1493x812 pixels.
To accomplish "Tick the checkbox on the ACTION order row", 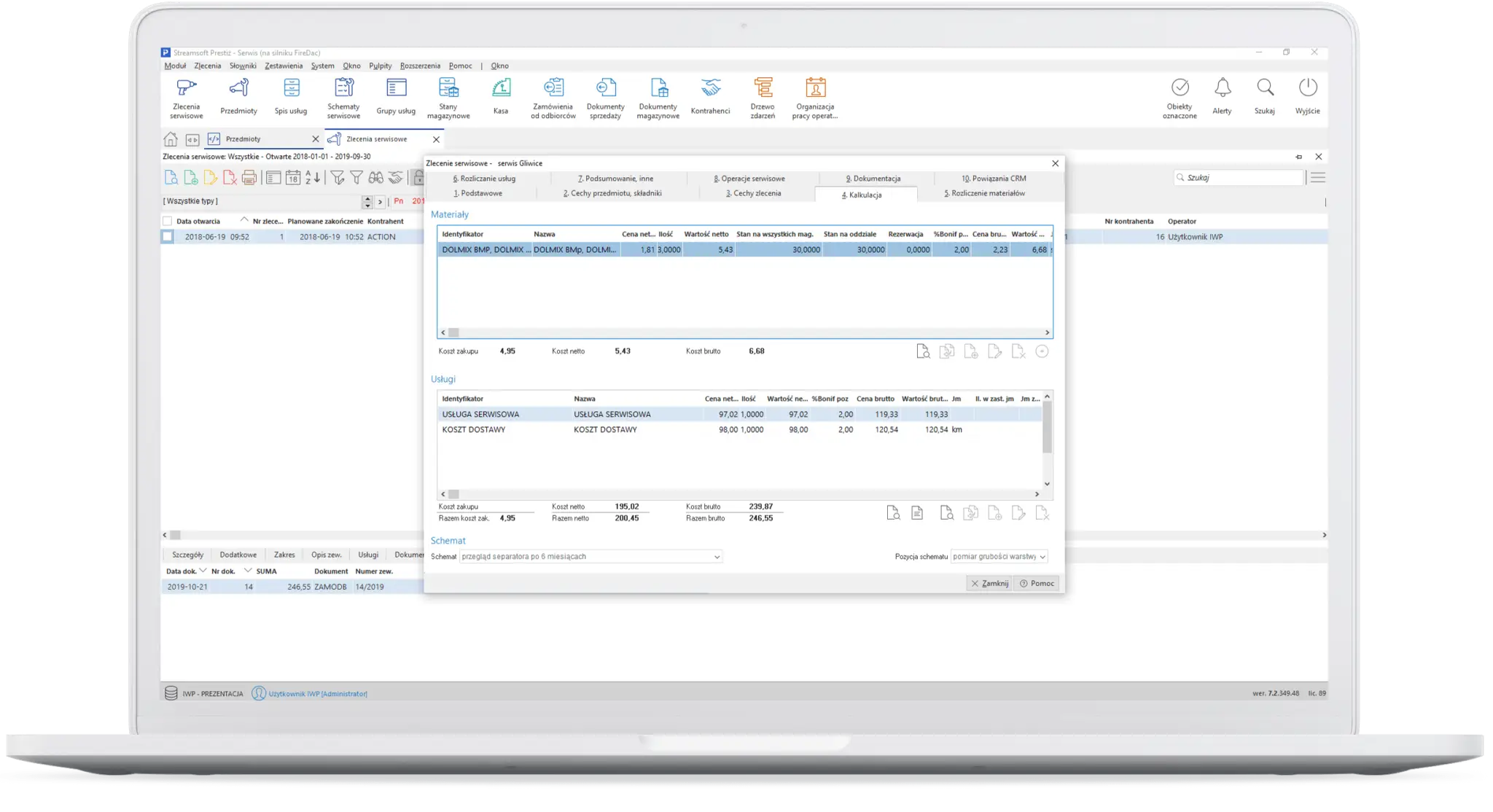I will 168,237.
